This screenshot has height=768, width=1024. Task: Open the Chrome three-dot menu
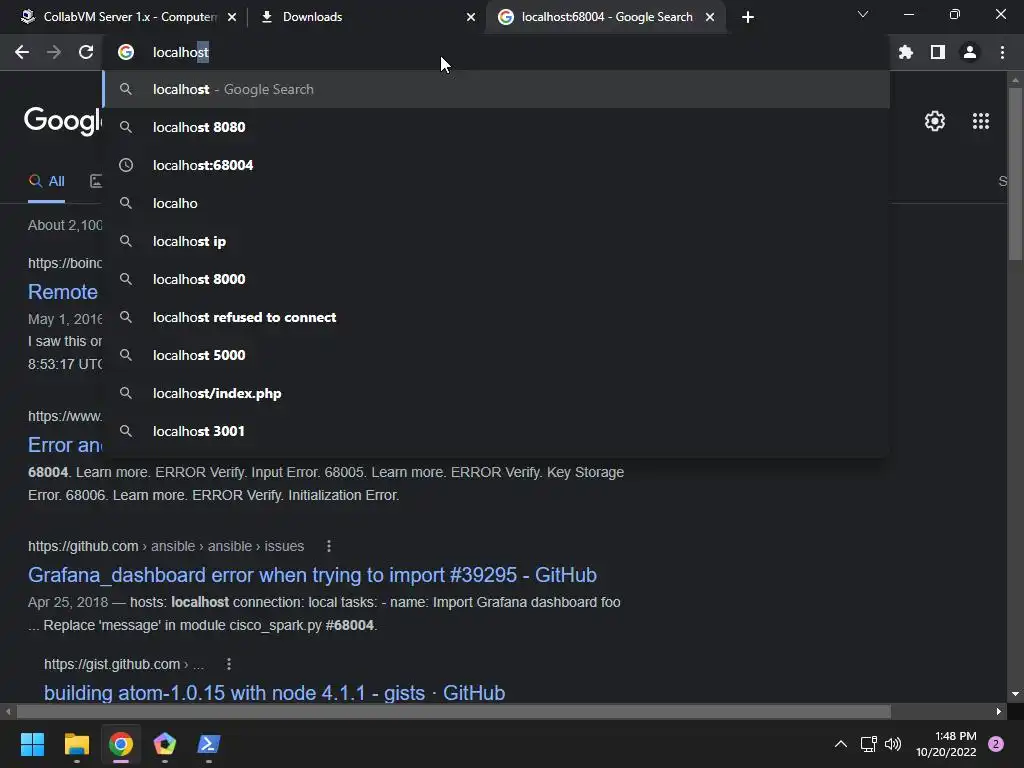(1002, 52)
